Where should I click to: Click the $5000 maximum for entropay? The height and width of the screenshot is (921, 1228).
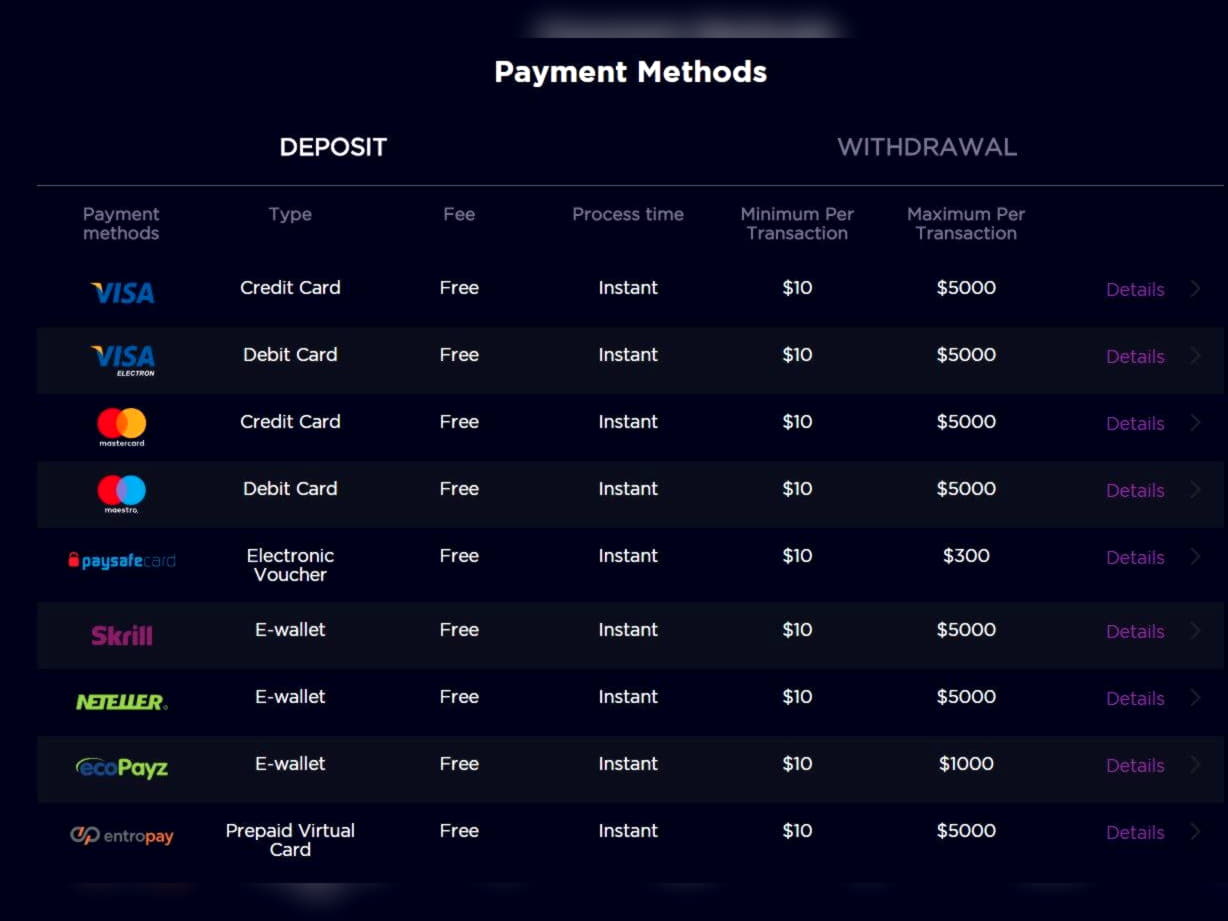click(966, 831)
